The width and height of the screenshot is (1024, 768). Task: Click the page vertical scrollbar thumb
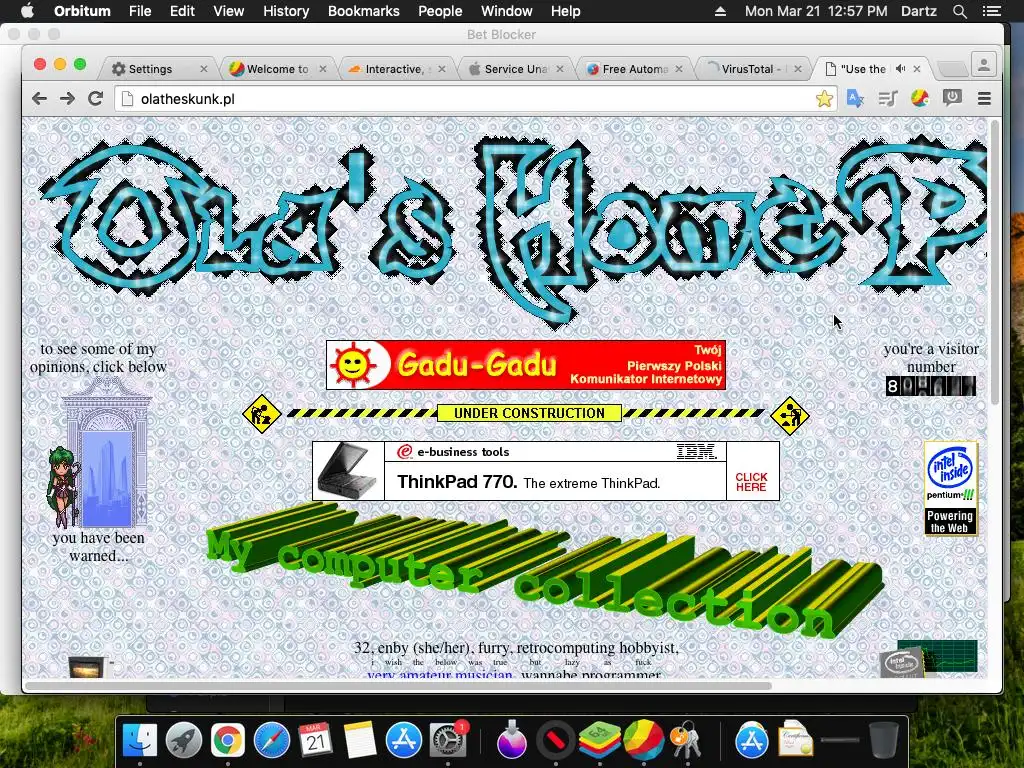[995, 261]
